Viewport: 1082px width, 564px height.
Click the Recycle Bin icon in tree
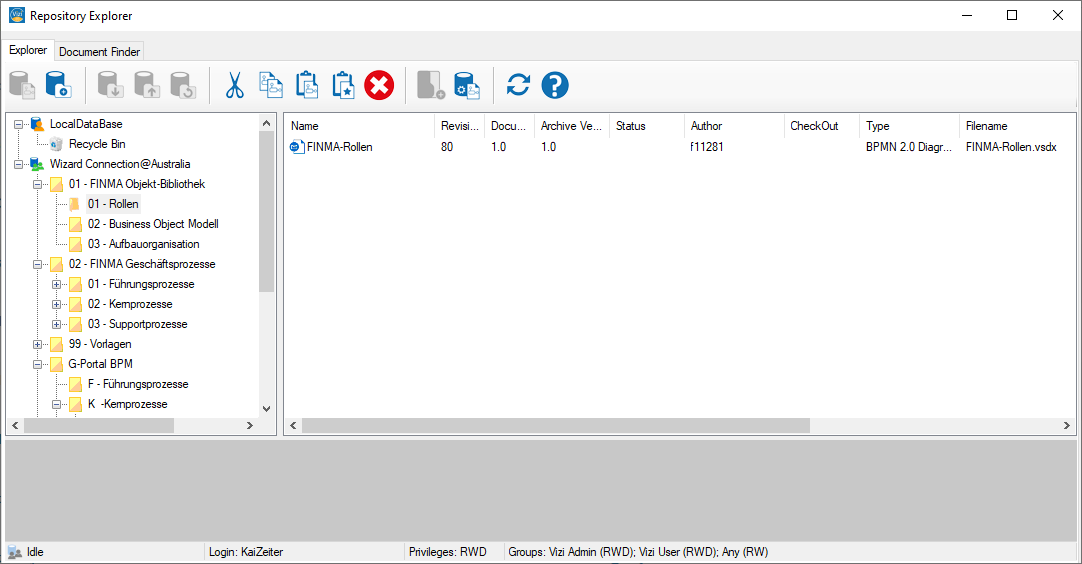pos(57,144)
